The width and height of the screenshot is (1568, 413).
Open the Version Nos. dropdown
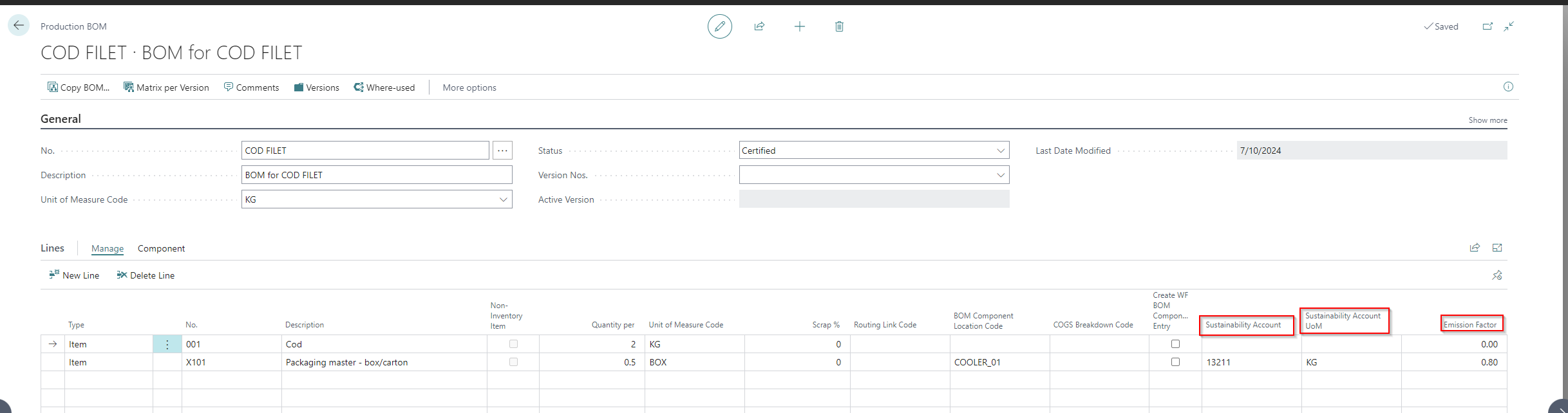[x=1001, y=175]
